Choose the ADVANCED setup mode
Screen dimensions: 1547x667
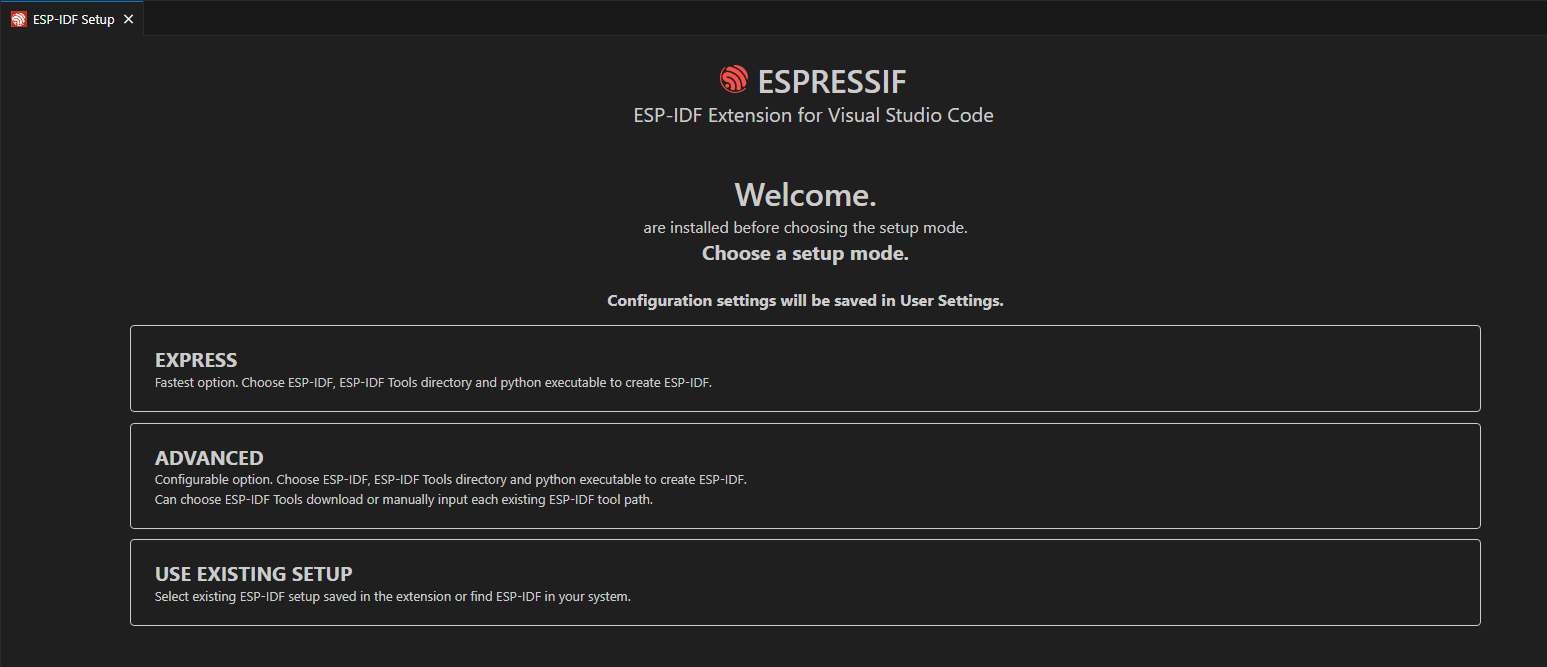point(805,476)
